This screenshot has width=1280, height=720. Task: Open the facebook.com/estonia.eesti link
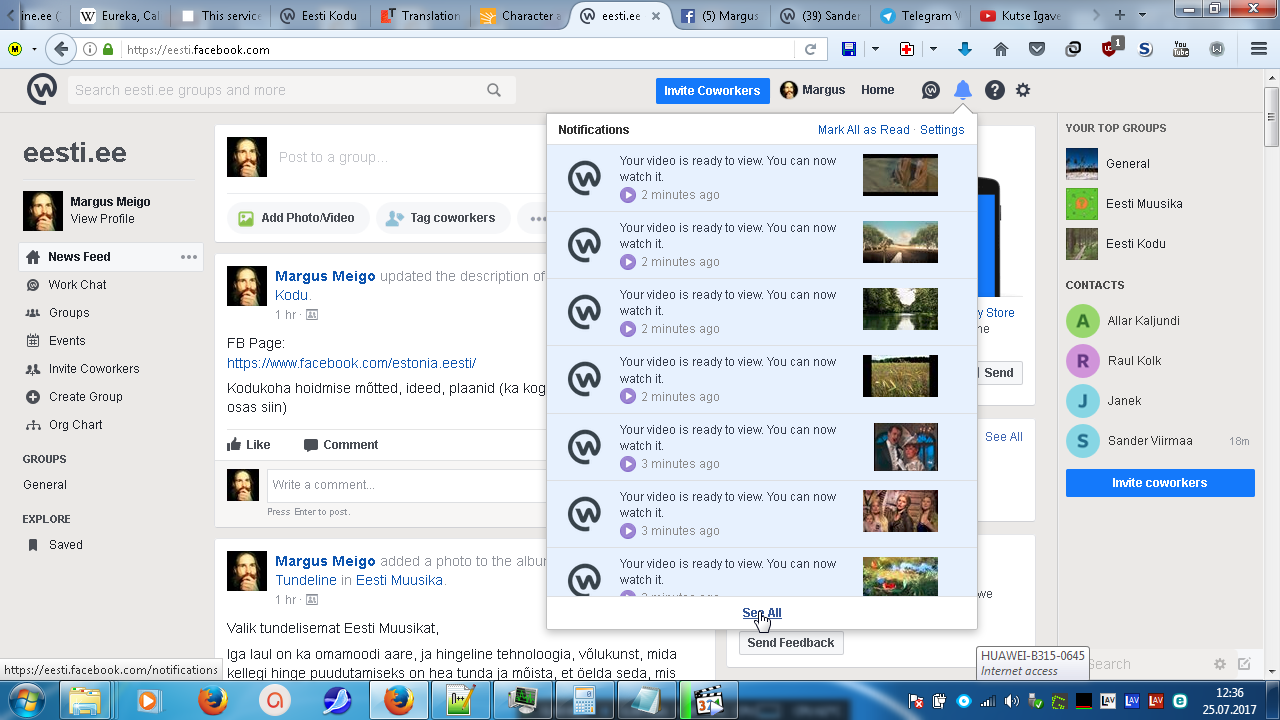coord(351,363)
